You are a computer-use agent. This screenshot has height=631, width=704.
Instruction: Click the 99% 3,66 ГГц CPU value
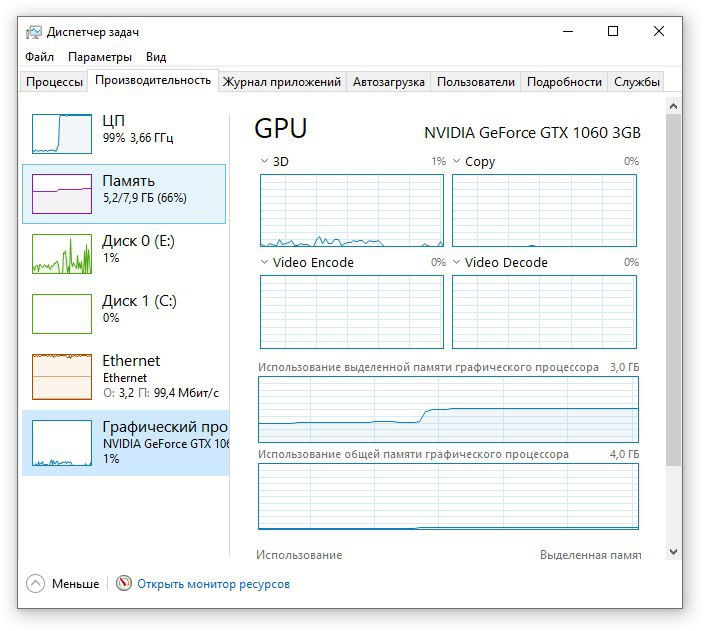pyautogui.click(x=138, y=138)
